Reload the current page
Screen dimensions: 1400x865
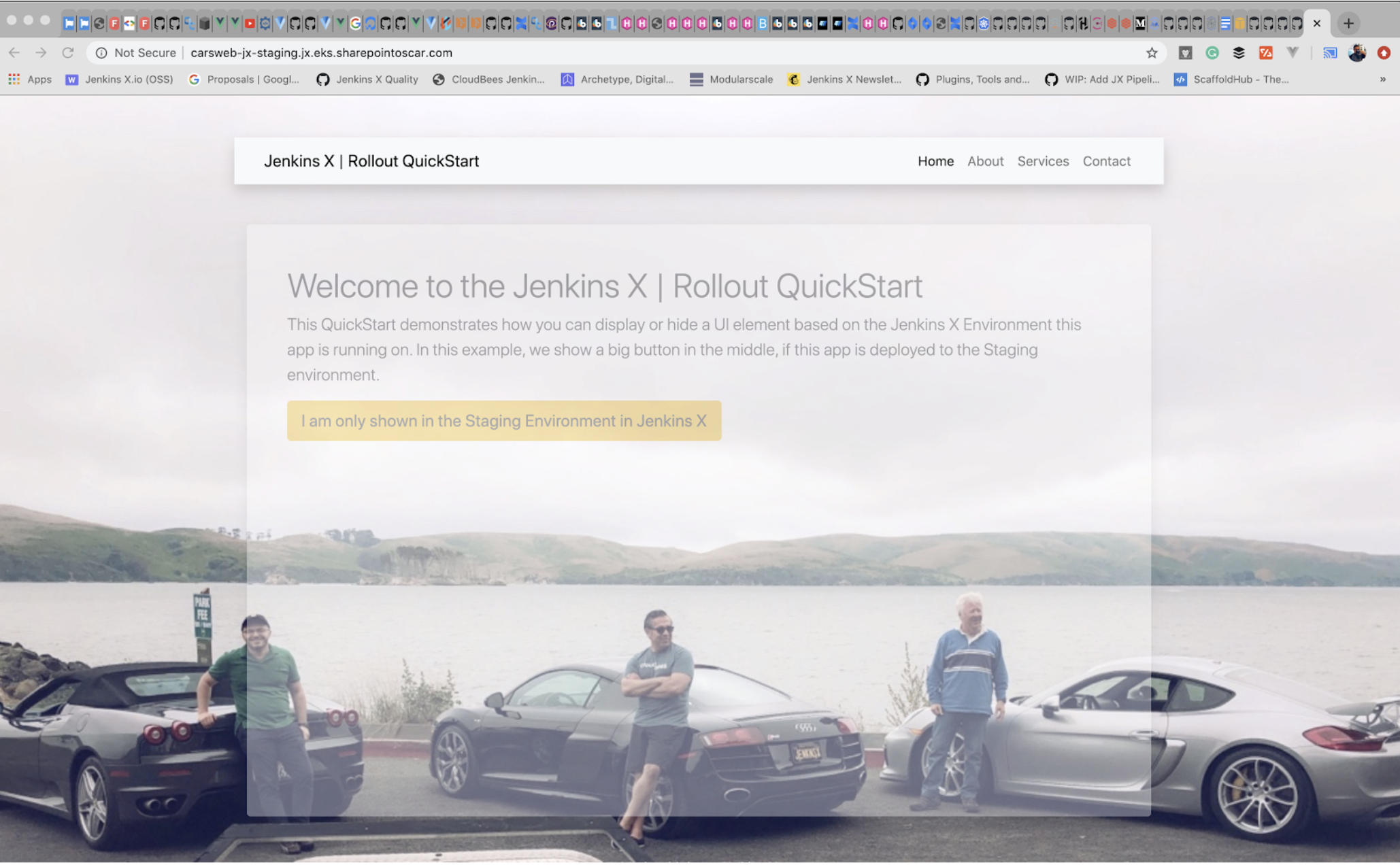pyautogui.click(x=68, y=52)
